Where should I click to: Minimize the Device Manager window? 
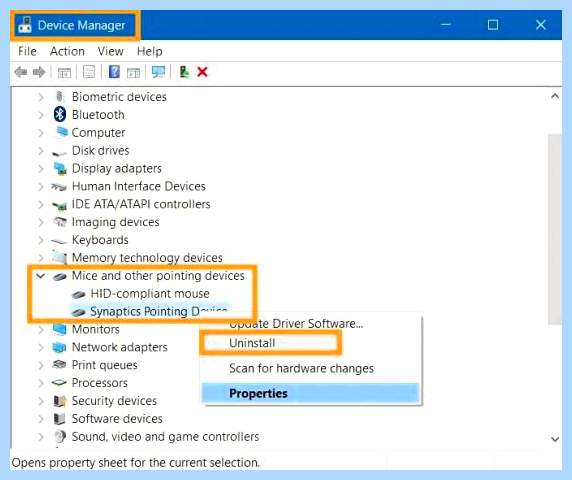(x=445, y=25)
